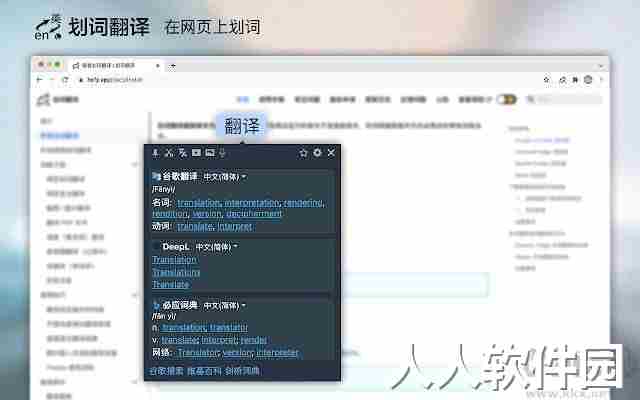Click 'interpret' in the 动词 row

tap(234, 227)
